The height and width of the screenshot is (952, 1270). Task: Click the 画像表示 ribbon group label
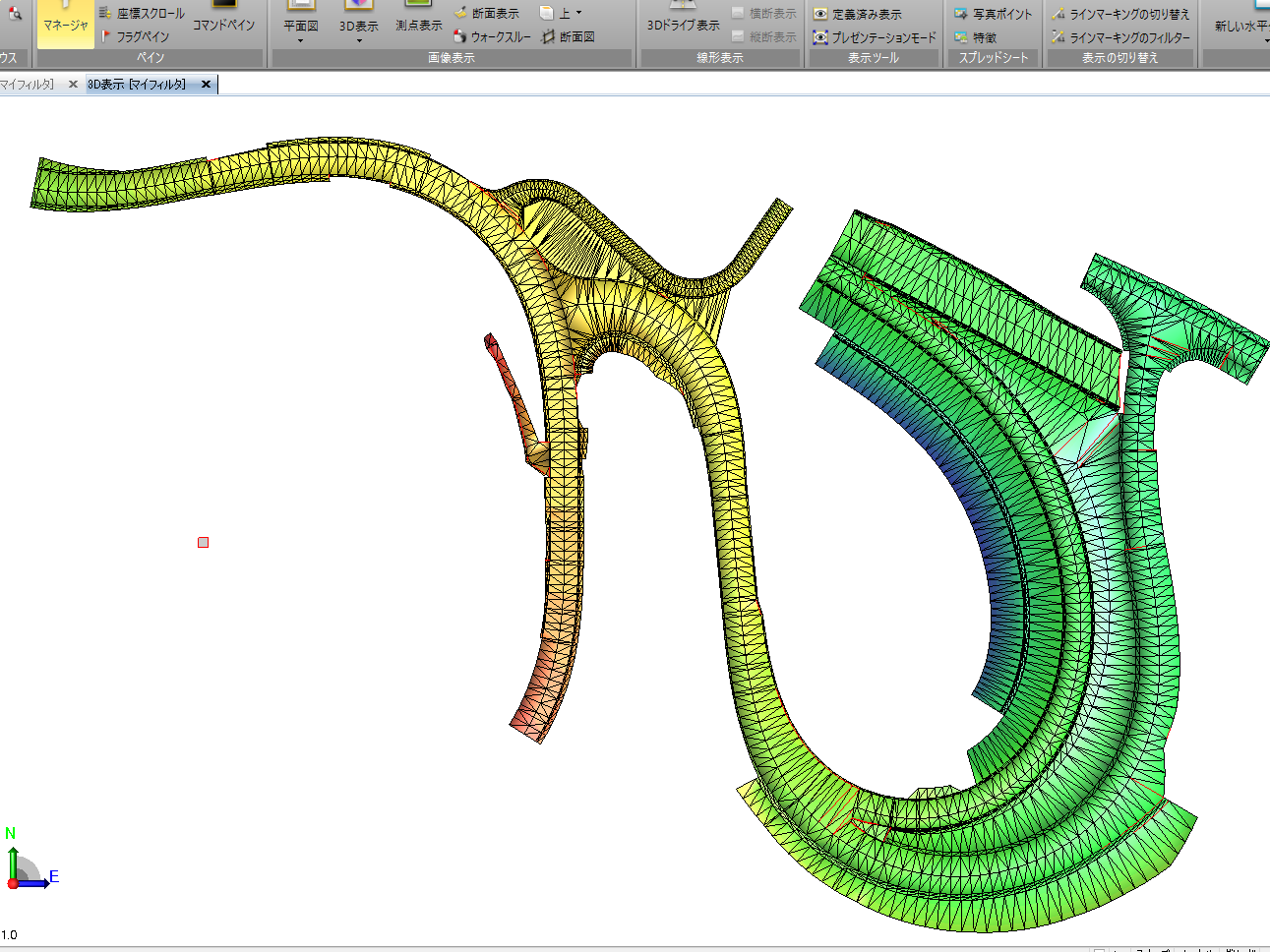(452, 58)
